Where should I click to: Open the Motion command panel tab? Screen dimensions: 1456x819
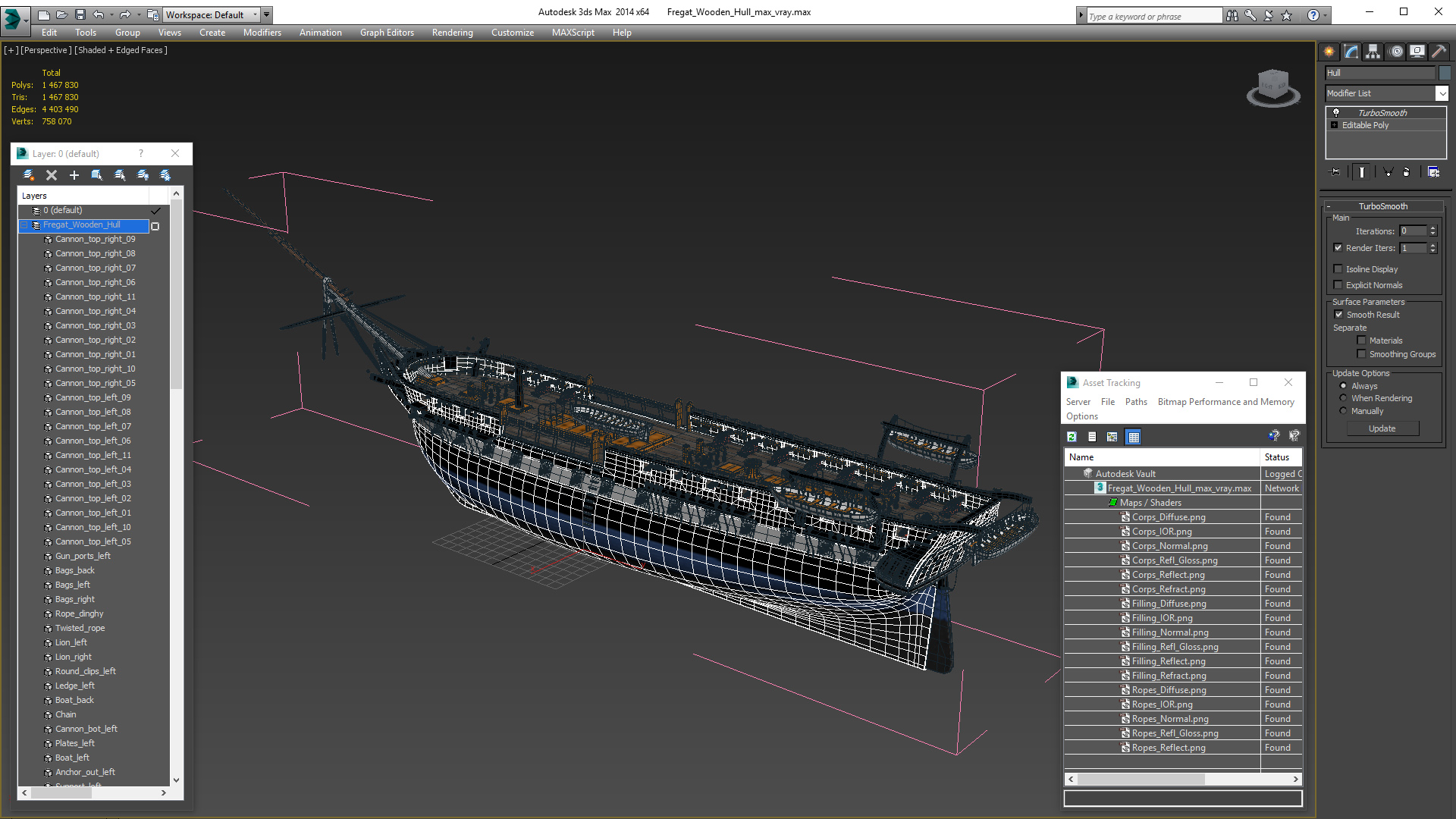1396,52
